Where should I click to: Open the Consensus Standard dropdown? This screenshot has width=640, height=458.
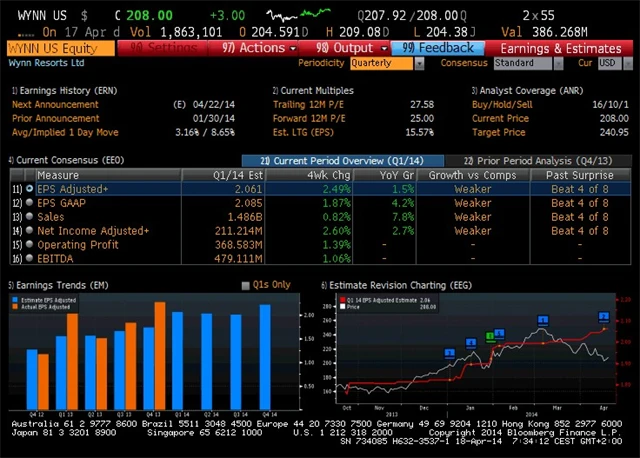(x=529, y=63)
